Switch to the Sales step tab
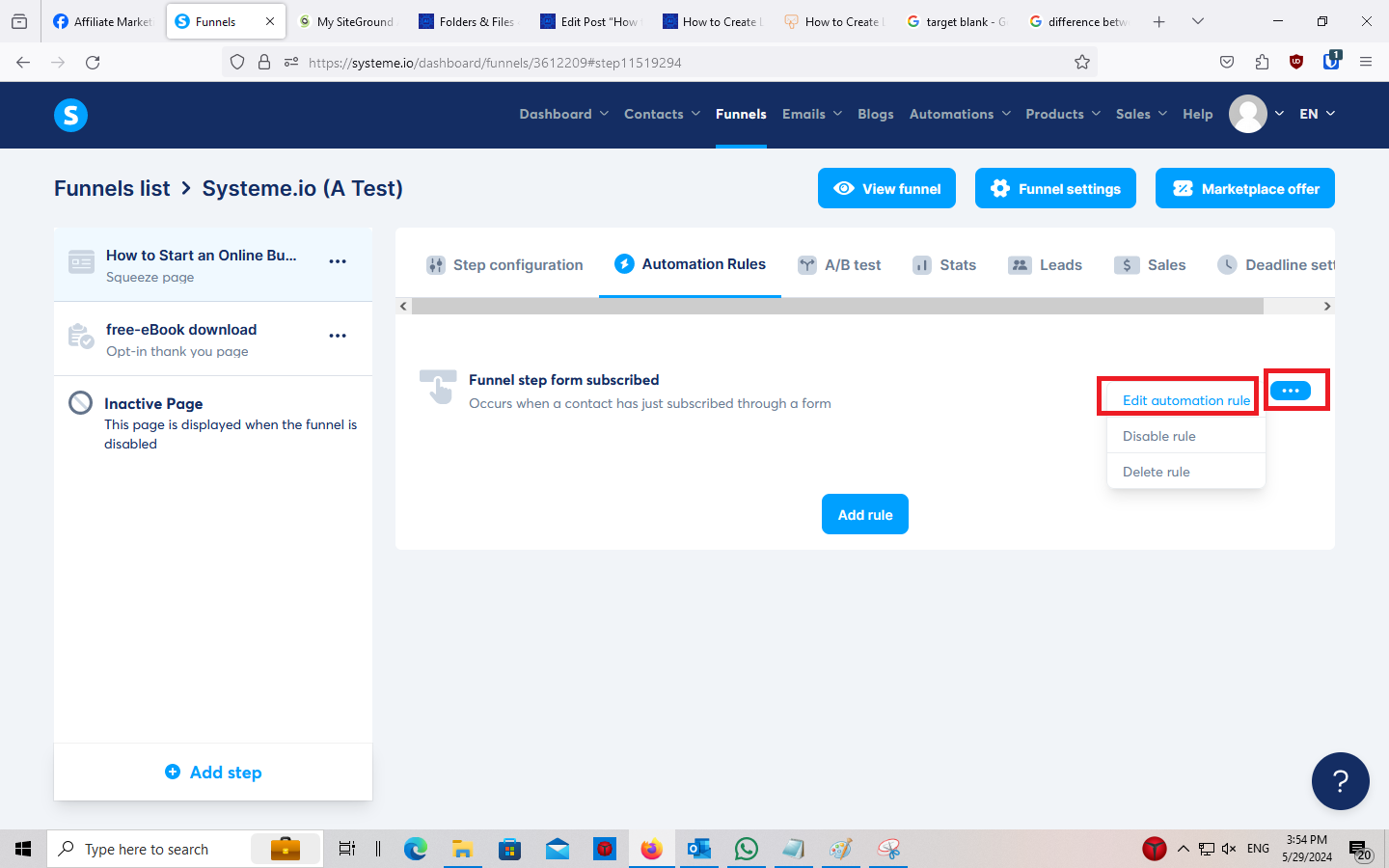Screen dimensions: 1389x868 click(1150, 265)
